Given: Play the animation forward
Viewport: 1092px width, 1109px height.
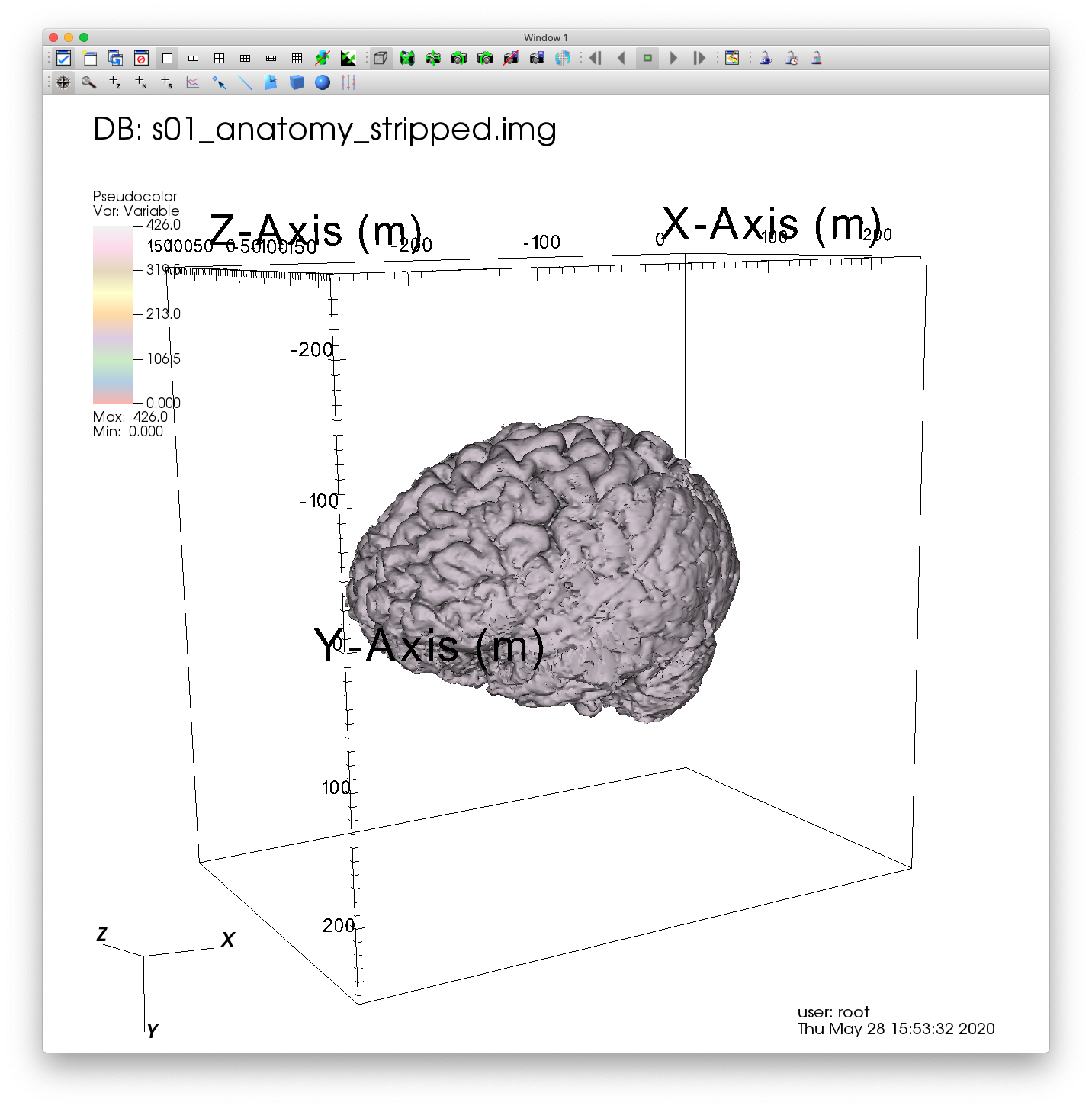Looking at the screenshot, I should click(673, 58).
